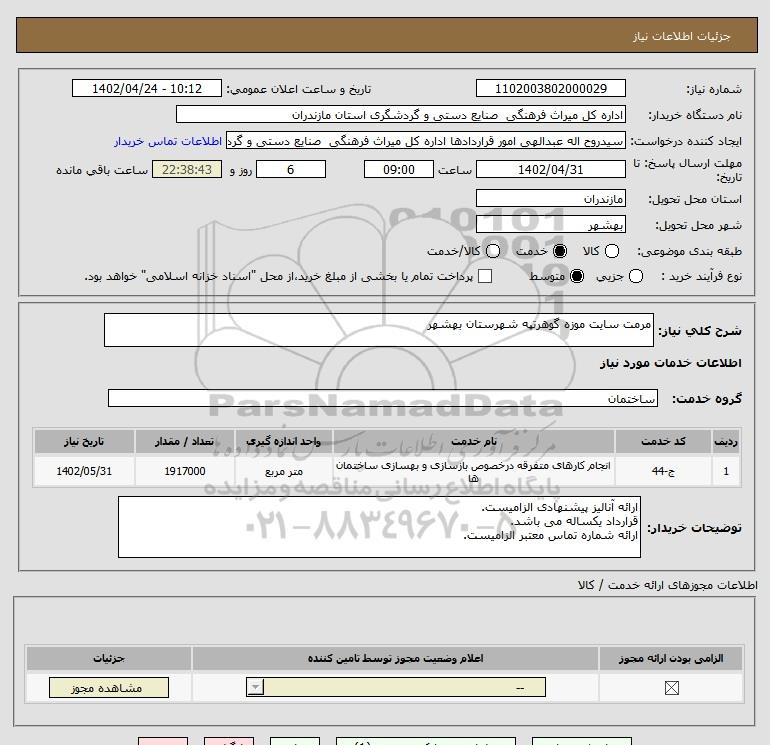Click the توضیحات خریدار text area
This screenshot has width=770, height=745.
379,527
